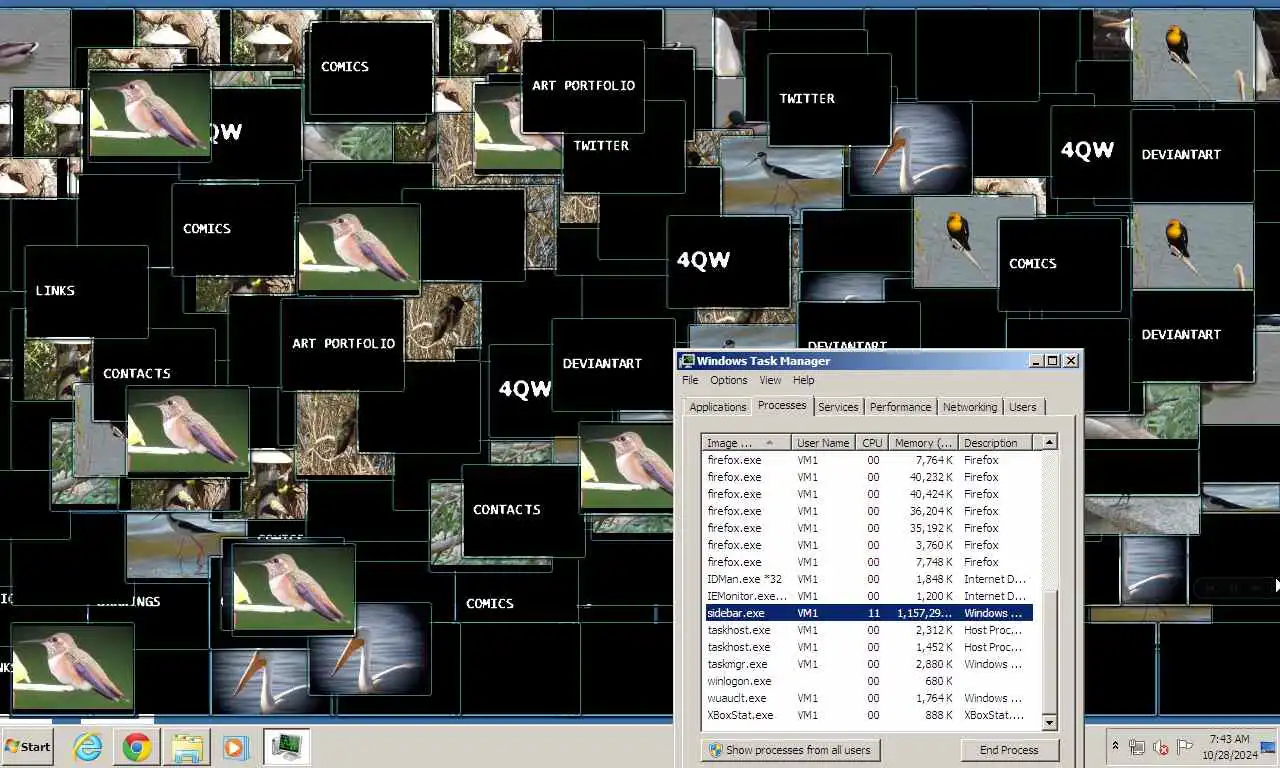
Task: Select the taskmgr.exe process
Action: tap(868, 664)
